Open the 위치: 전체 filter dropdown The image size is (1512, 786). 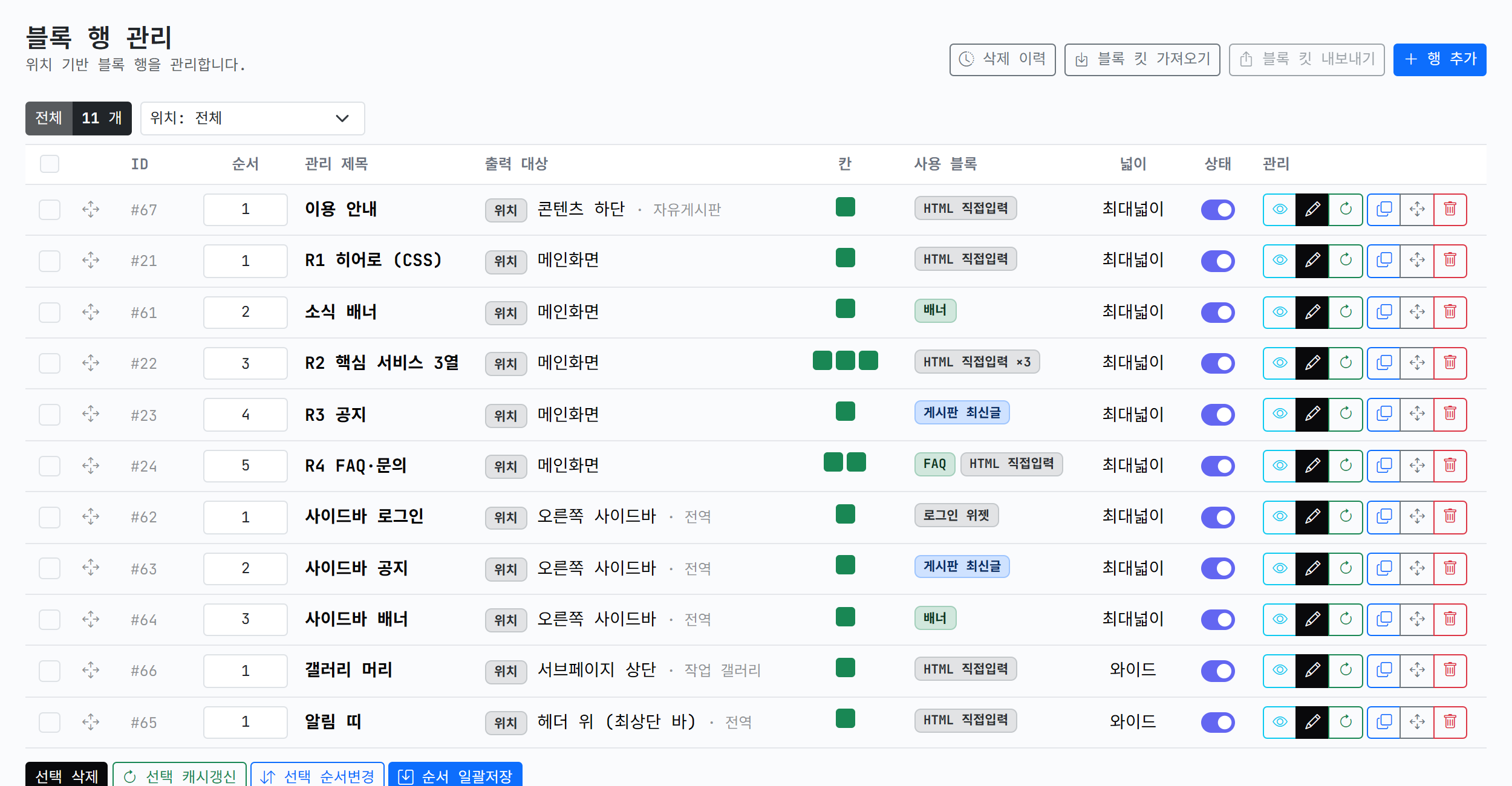252,118
